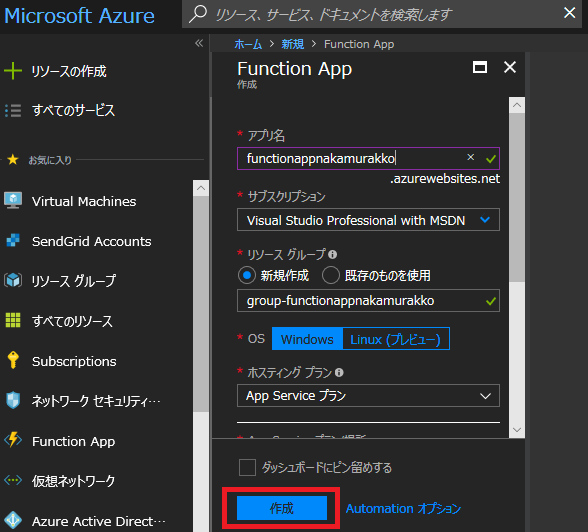Choose Linux (プレビュー) as the OS

(396, 339)
